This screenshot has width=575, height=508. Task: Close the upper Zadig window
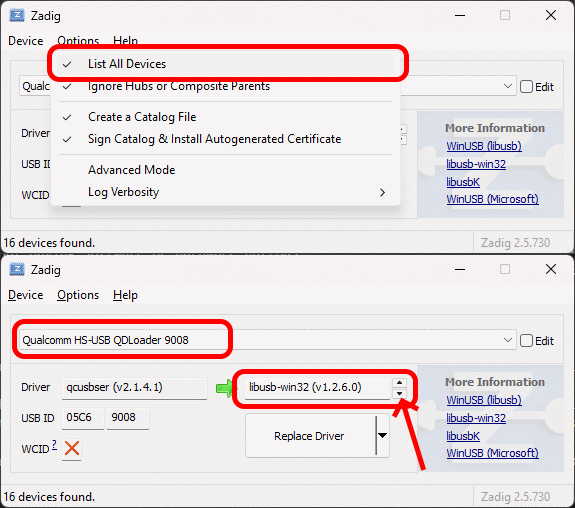click(551, 15)
